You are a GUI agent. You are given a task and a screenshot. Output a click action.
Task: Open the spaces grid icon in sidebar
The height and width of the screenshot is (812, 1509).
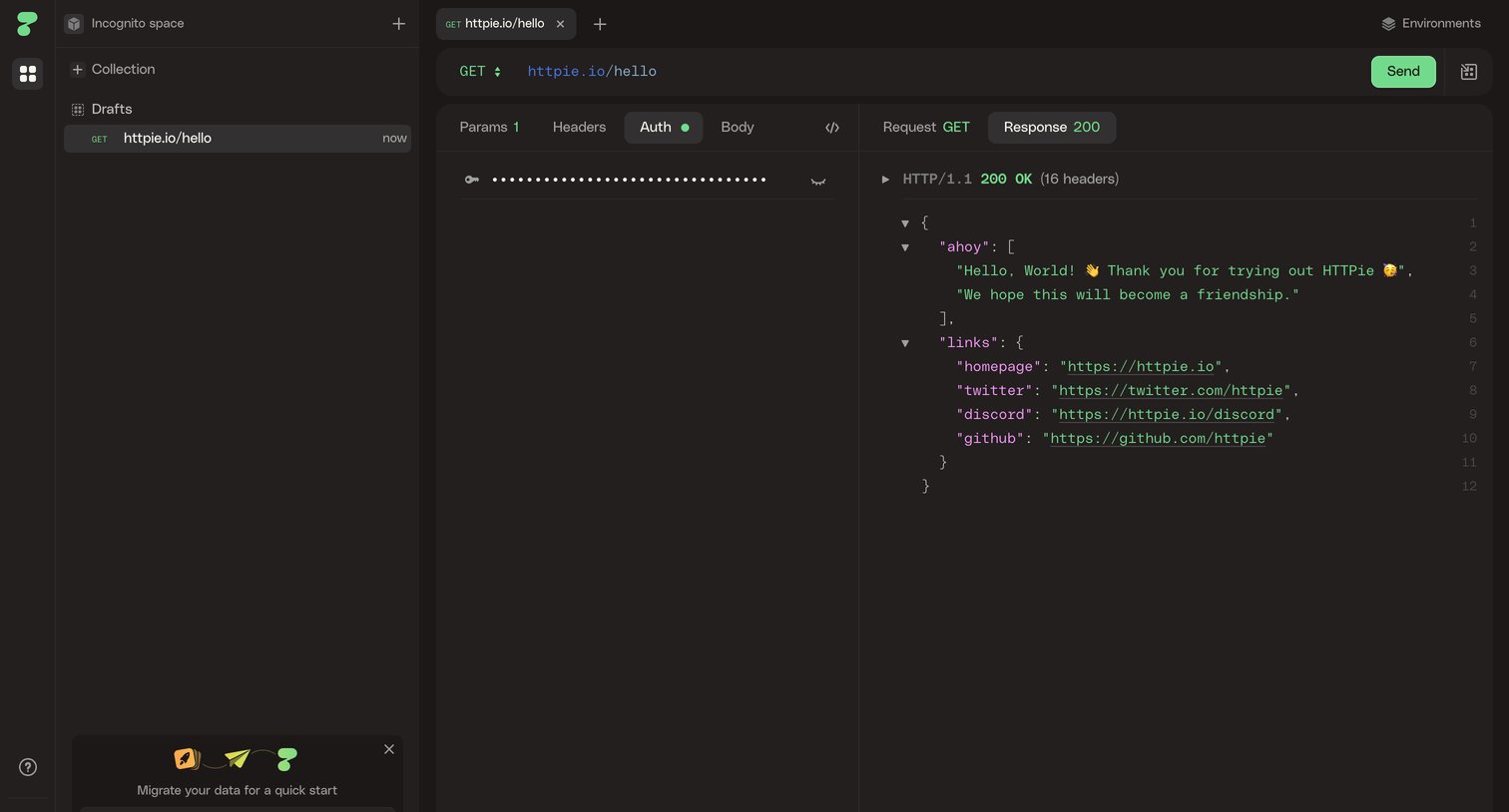coord(28,74)
